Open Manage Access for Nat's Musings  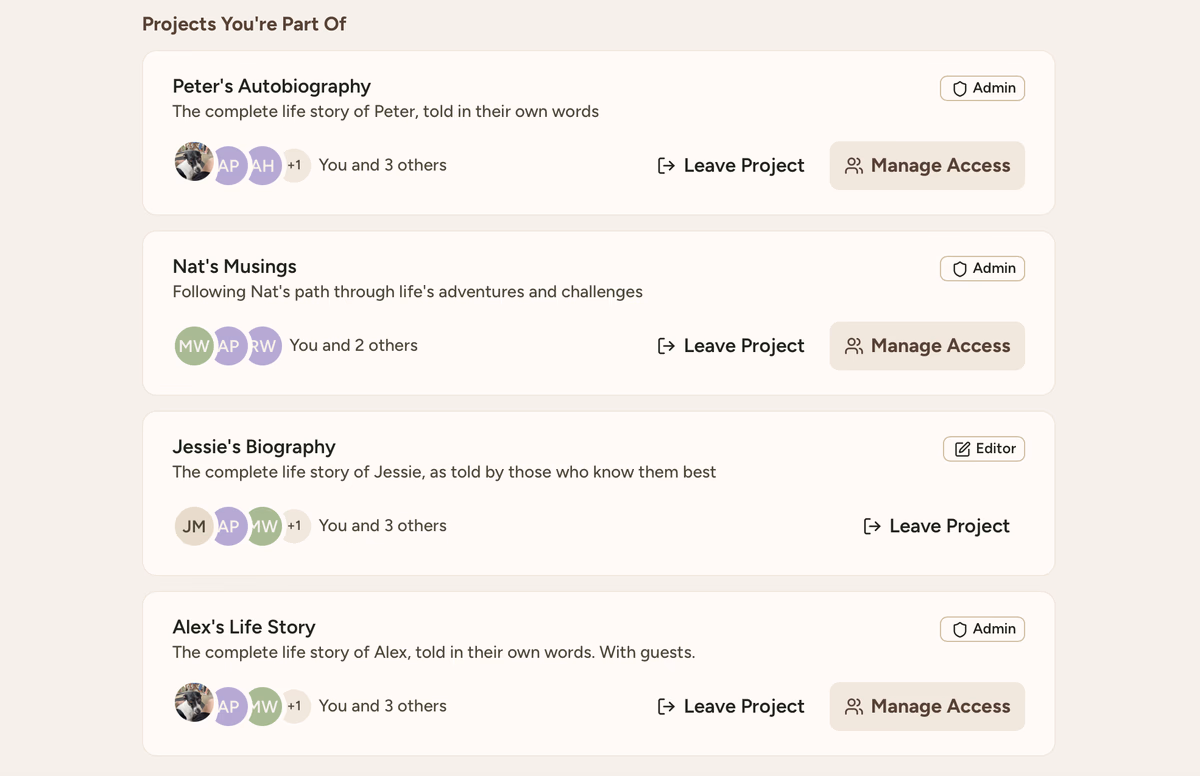point(927,346)
